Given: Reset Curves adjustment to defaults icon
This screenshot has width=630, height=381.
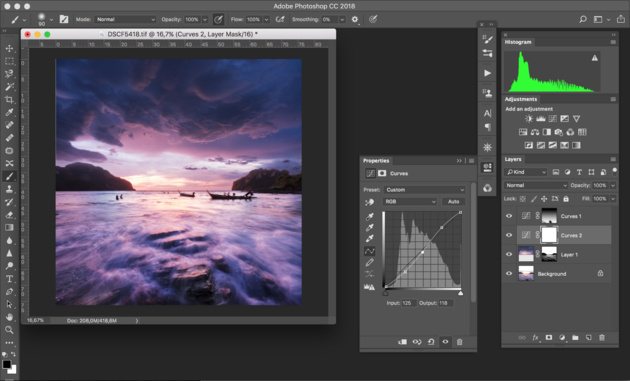Looking at the screenshot, I should click(431, 342).
